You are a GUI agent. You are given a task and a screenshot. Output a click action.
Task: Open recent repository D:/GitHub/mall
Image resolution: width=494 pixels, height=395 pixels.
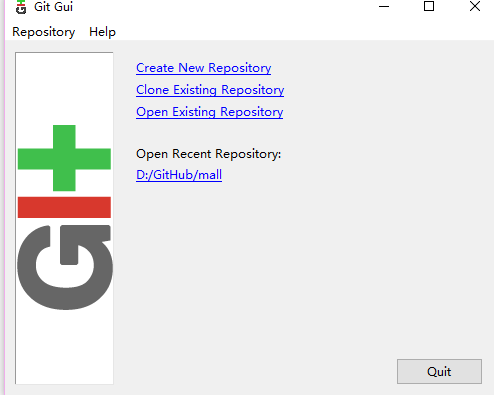coord(179,175)
